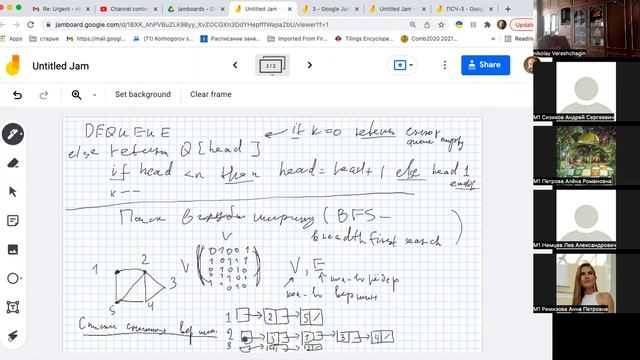Select the Circle shape tool

tap(13, 278)
